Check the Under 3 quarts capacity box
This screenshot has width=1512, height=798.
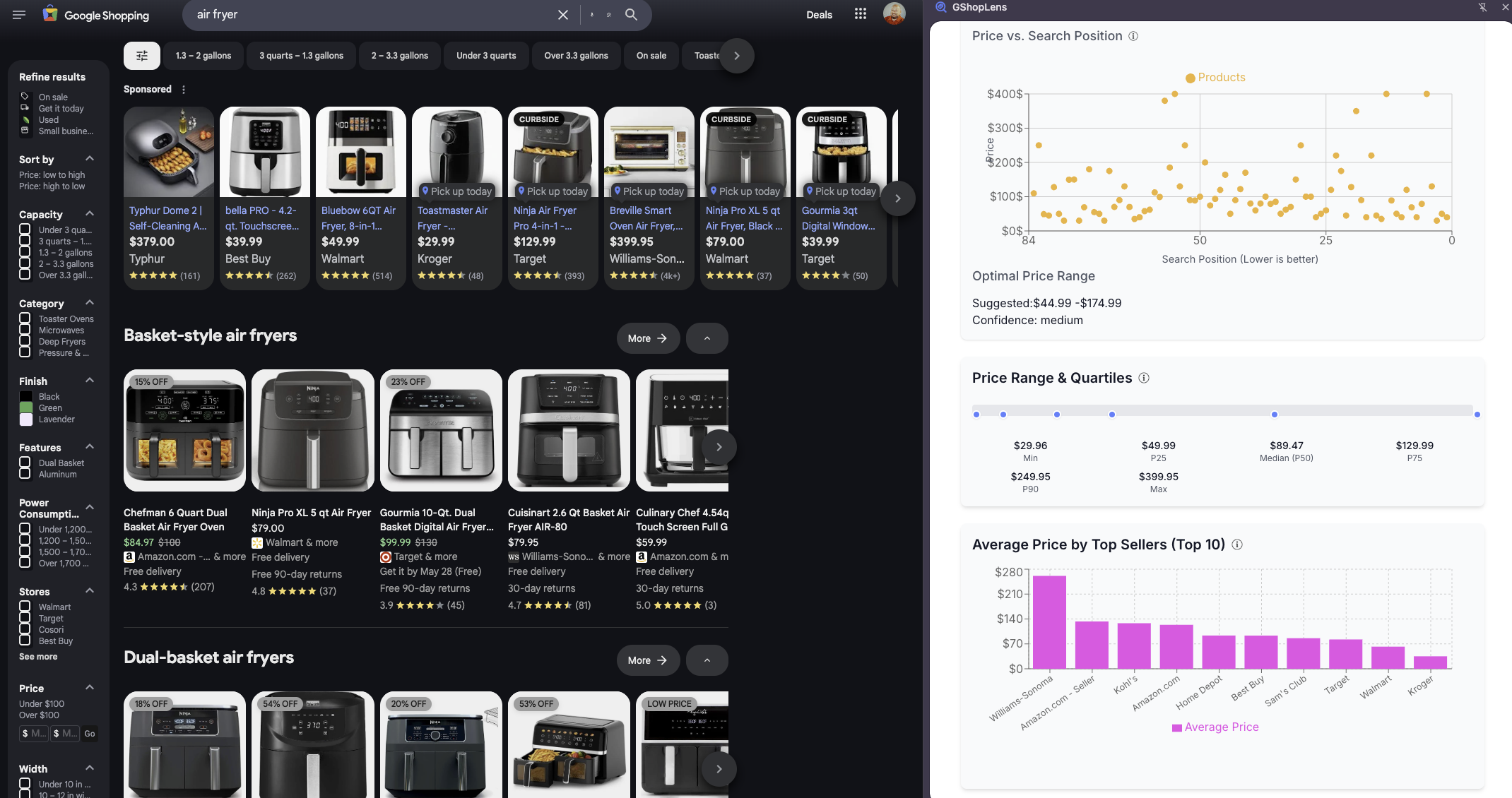tap(25, 230)
